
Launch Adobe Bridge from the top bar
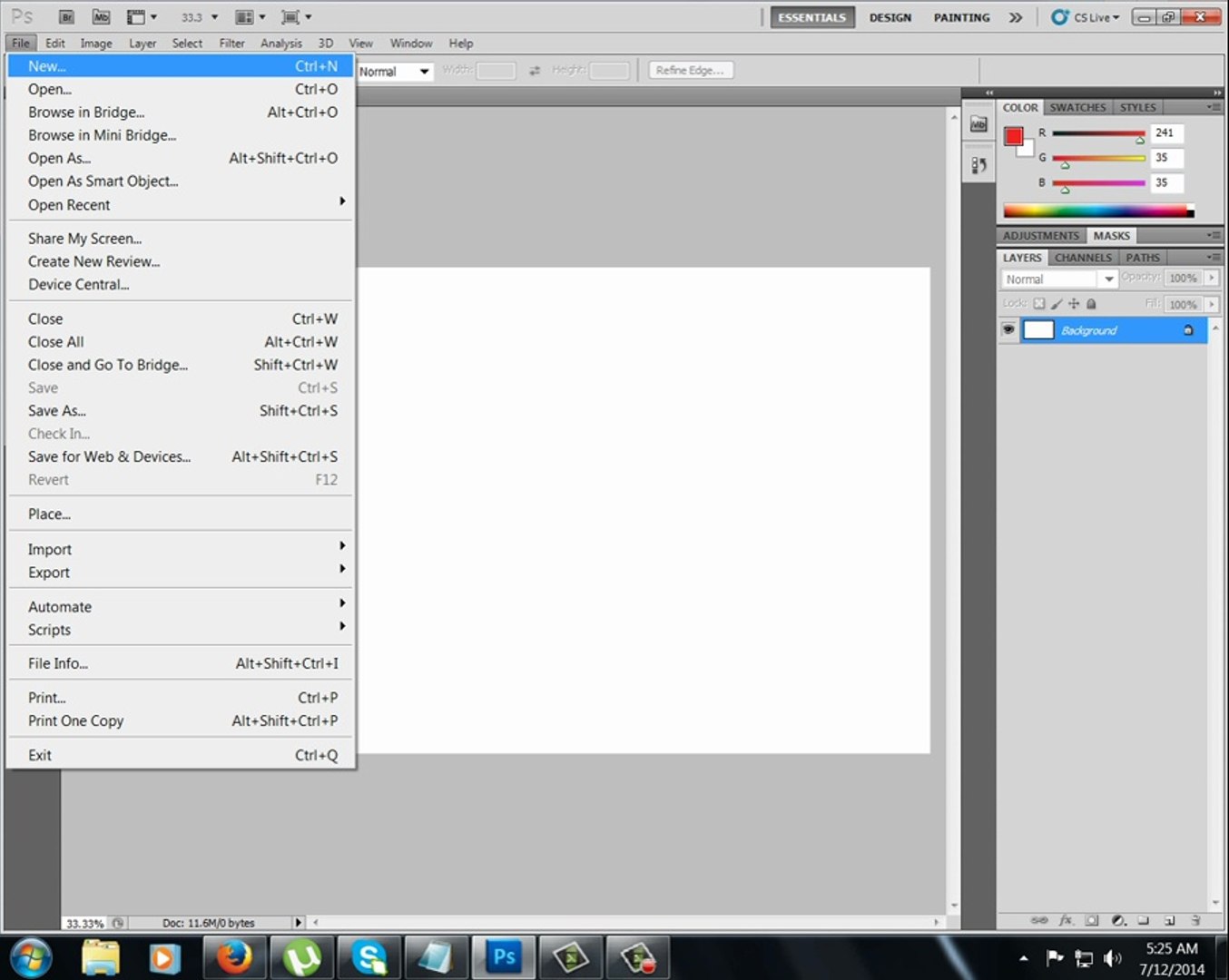67,16
